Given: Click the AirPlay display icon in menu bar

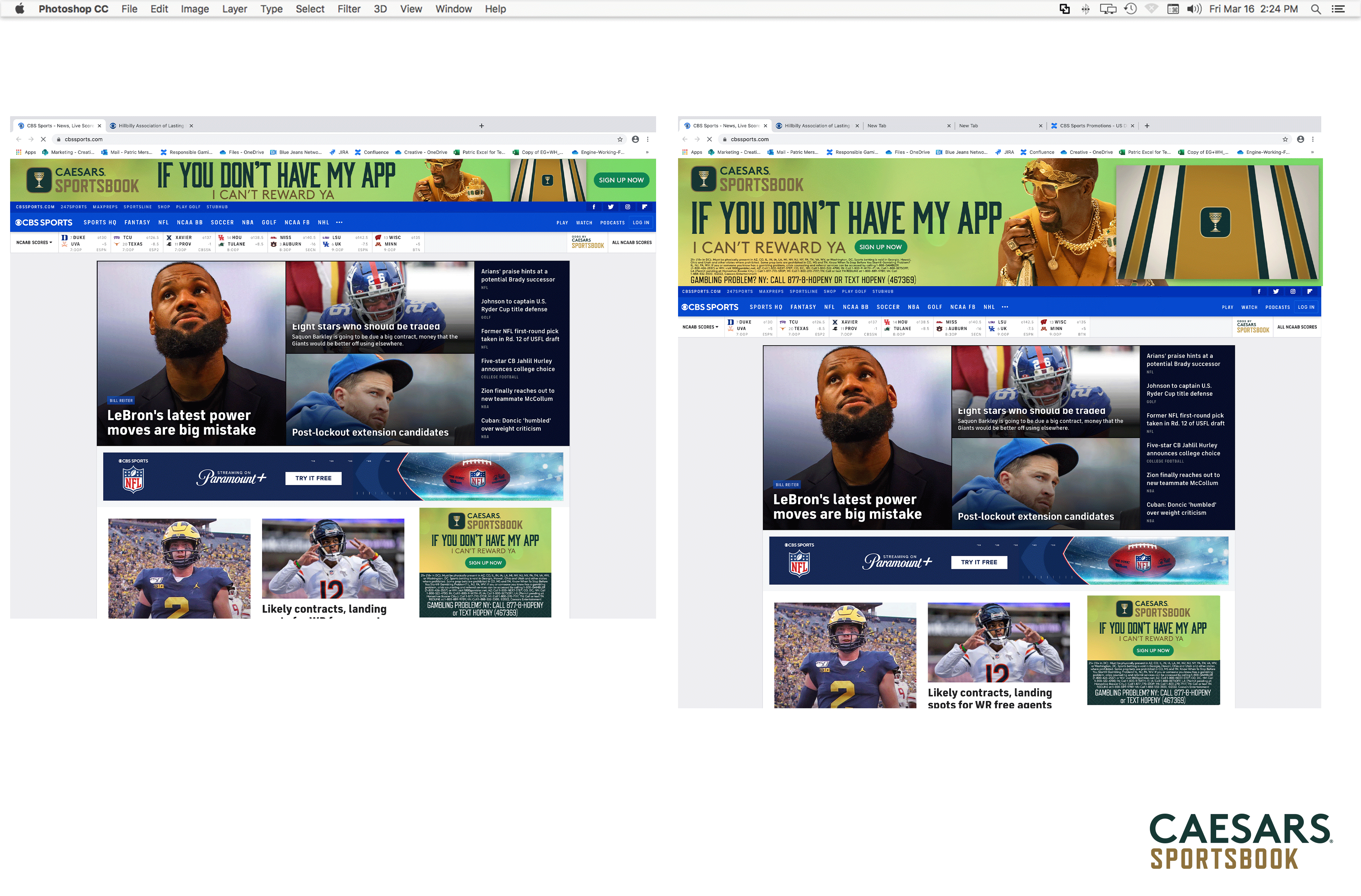Looking at the screenshot, I should (1108, 9).
